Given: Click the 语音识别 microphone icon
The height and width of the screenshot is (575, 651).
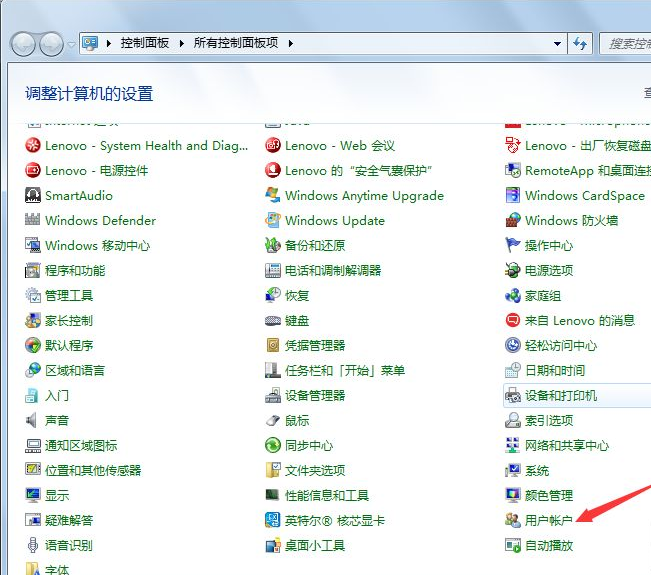Looking at the screenshot, I should pyautogui.click(x=33, y=545).
